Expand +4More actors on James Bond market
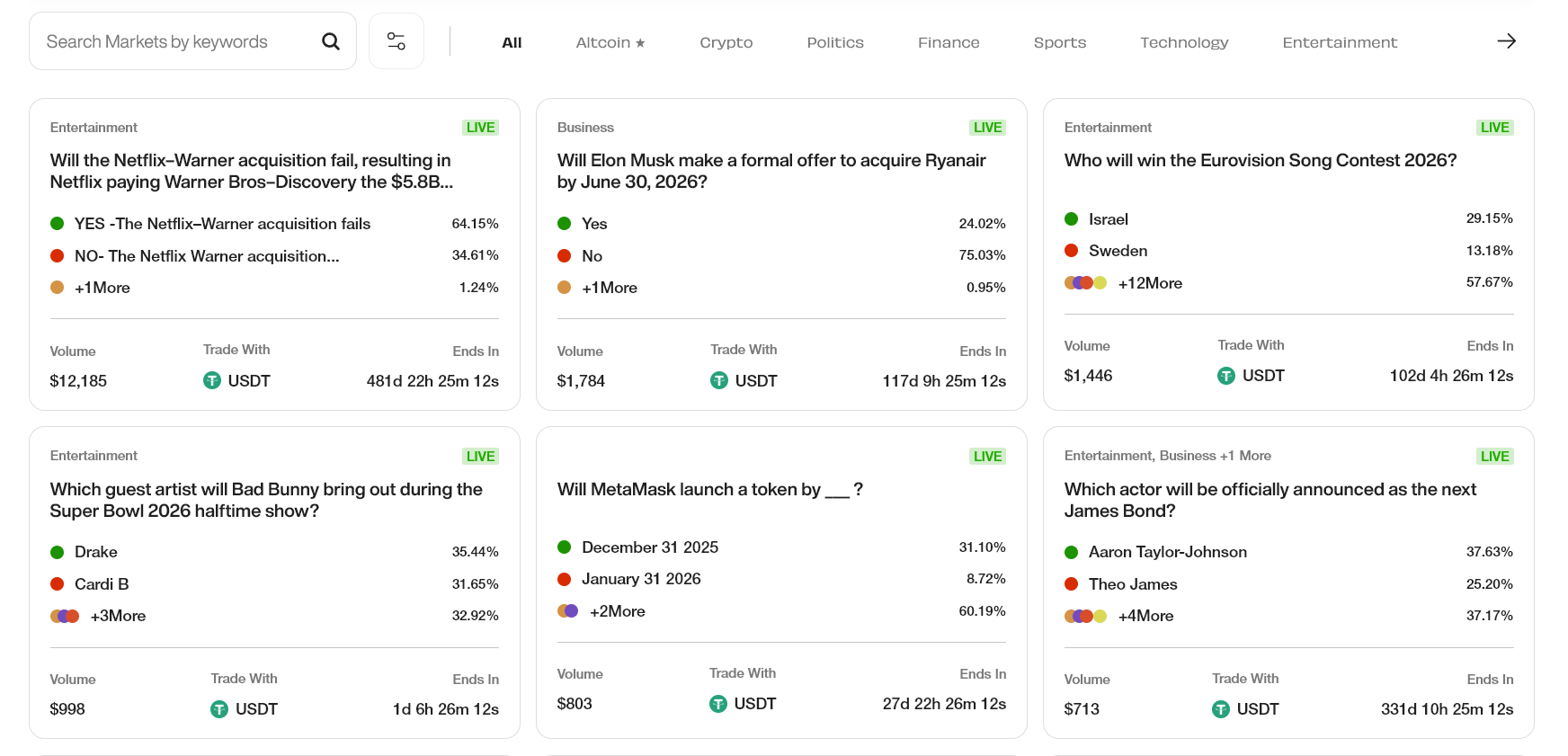The image size is (1568, 756). [1145, 616]
